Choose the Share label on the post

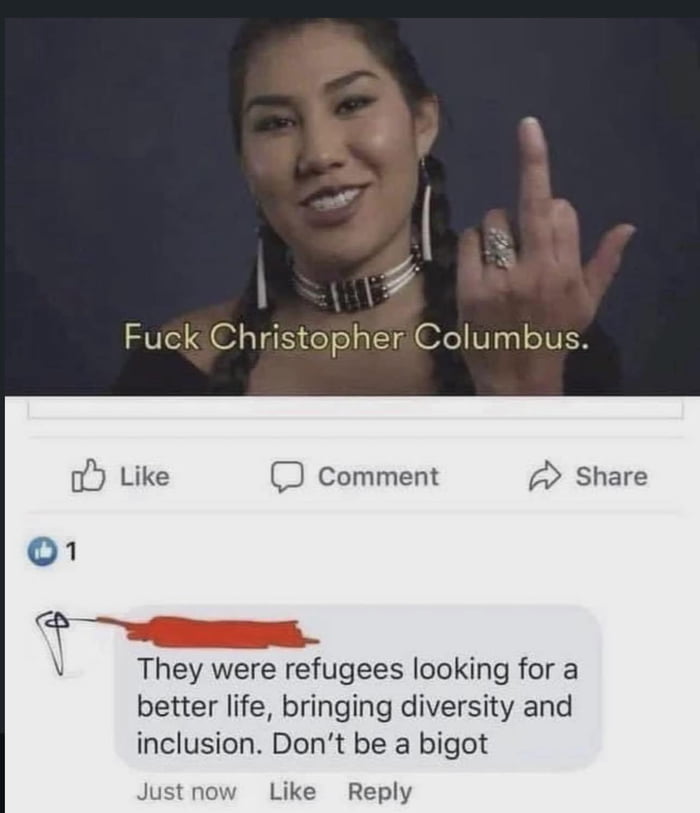tap(611, 476)
